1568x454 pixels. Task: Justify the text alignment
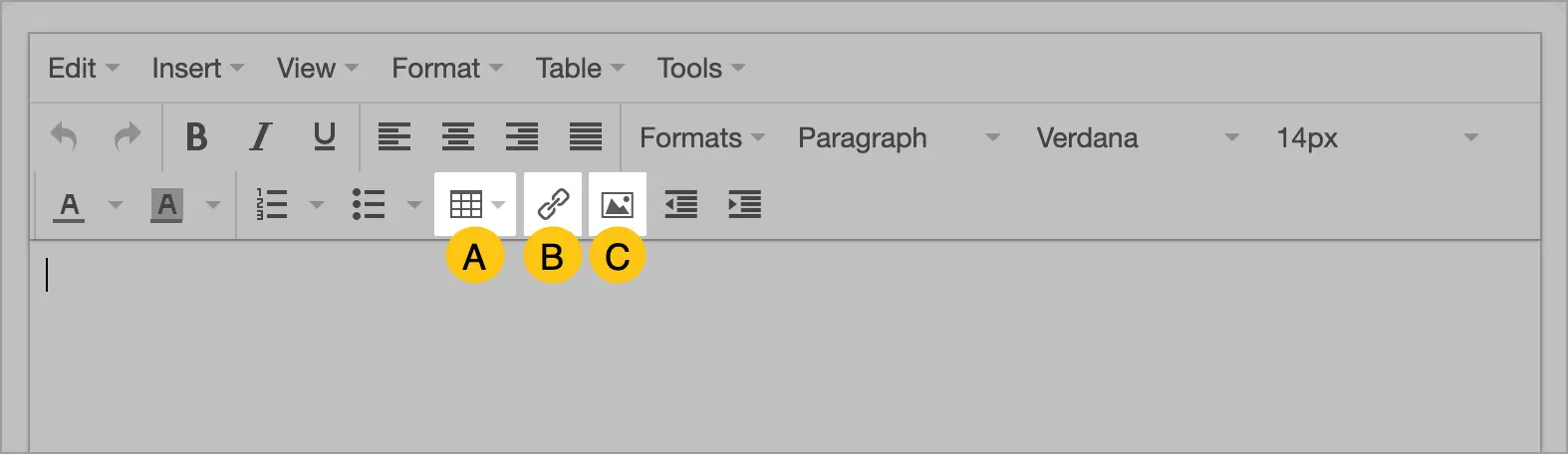click(586, 136)
